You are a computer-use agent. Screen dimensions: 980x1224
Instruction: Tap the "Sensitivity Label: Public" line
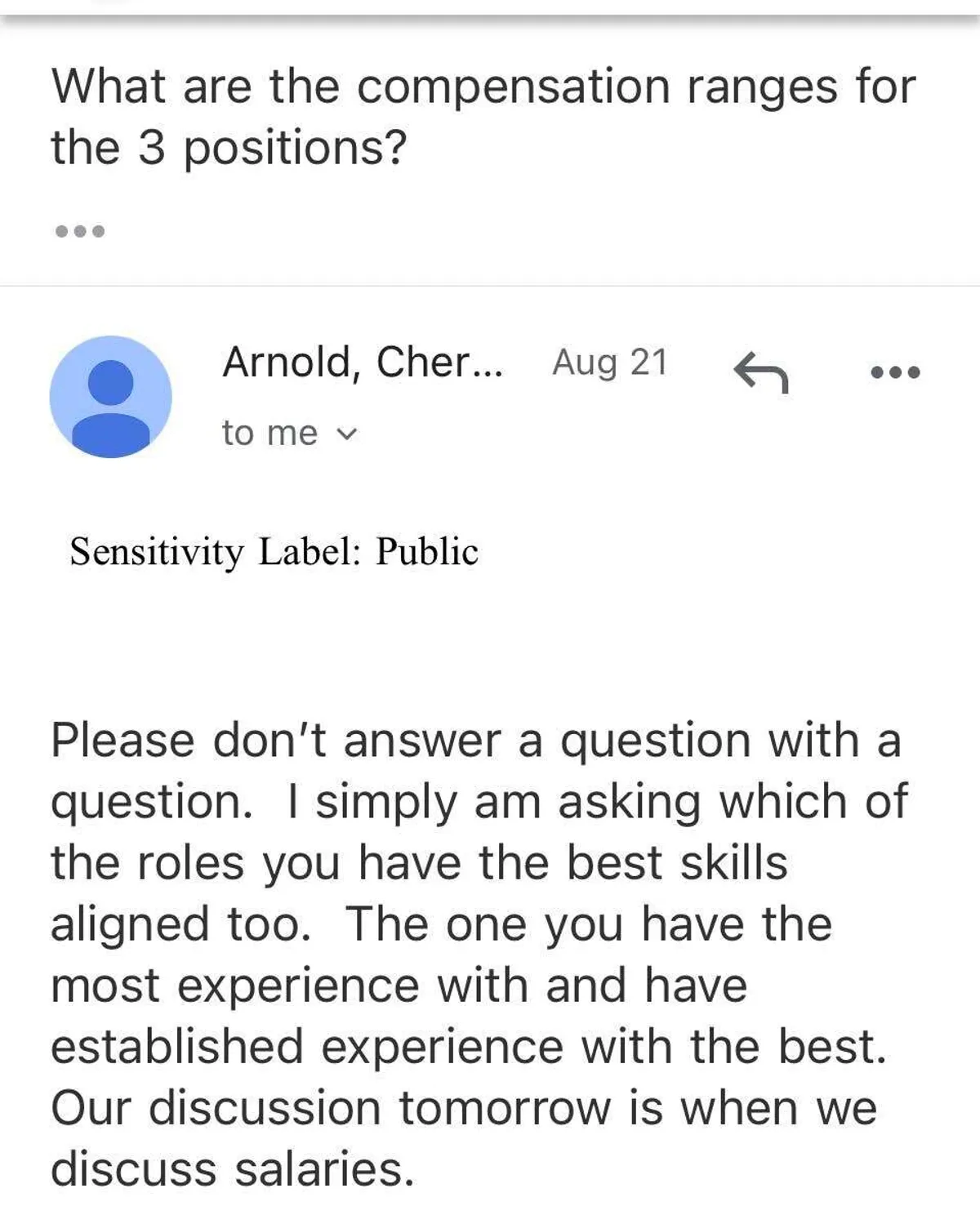[274, 551]
